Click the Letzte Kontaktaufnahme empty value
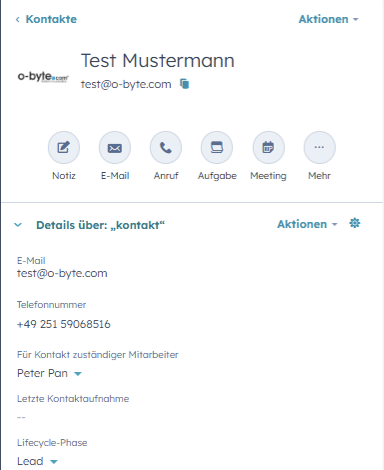This screenshot has height=470, width=384. (21, 417)
